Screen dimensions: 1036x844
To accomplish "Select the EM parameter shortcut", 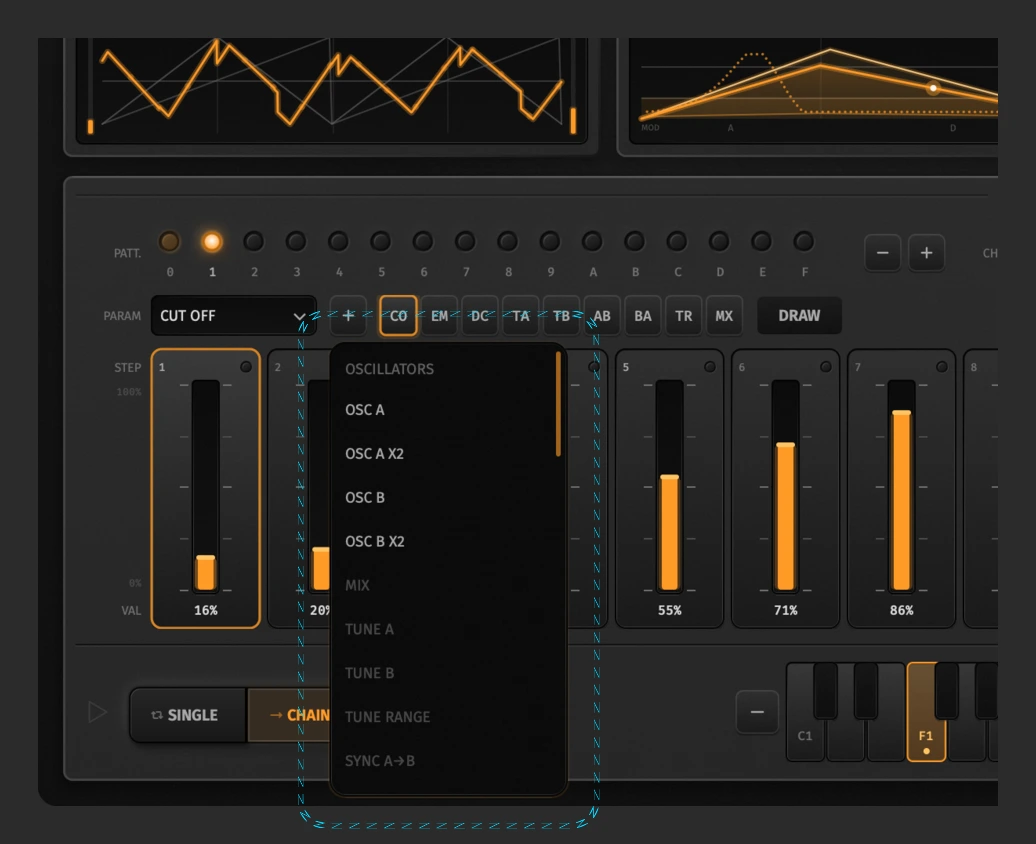I will click(439, 315).
